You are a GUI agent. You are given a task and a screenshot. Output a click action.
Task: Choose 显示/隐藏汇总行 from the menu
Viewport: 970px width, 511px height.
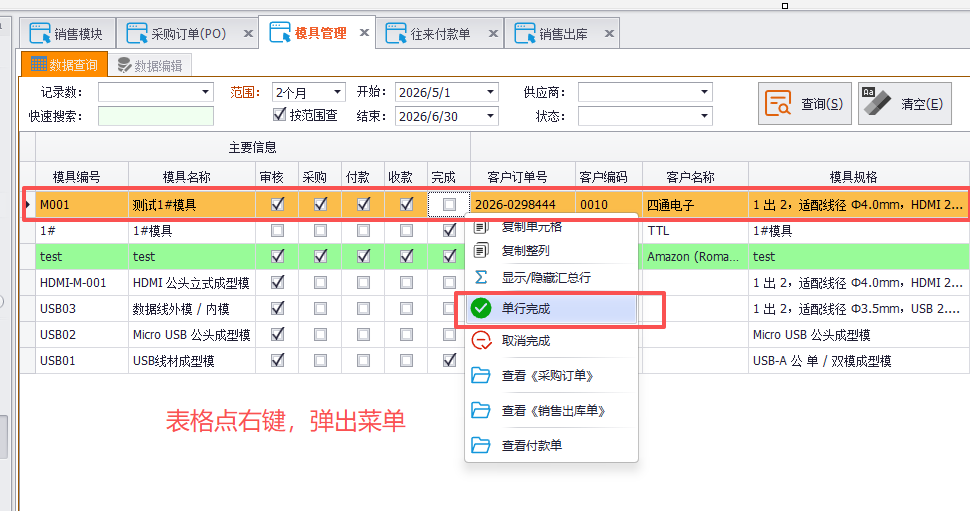pyautogui.click(x=552, y=277)
